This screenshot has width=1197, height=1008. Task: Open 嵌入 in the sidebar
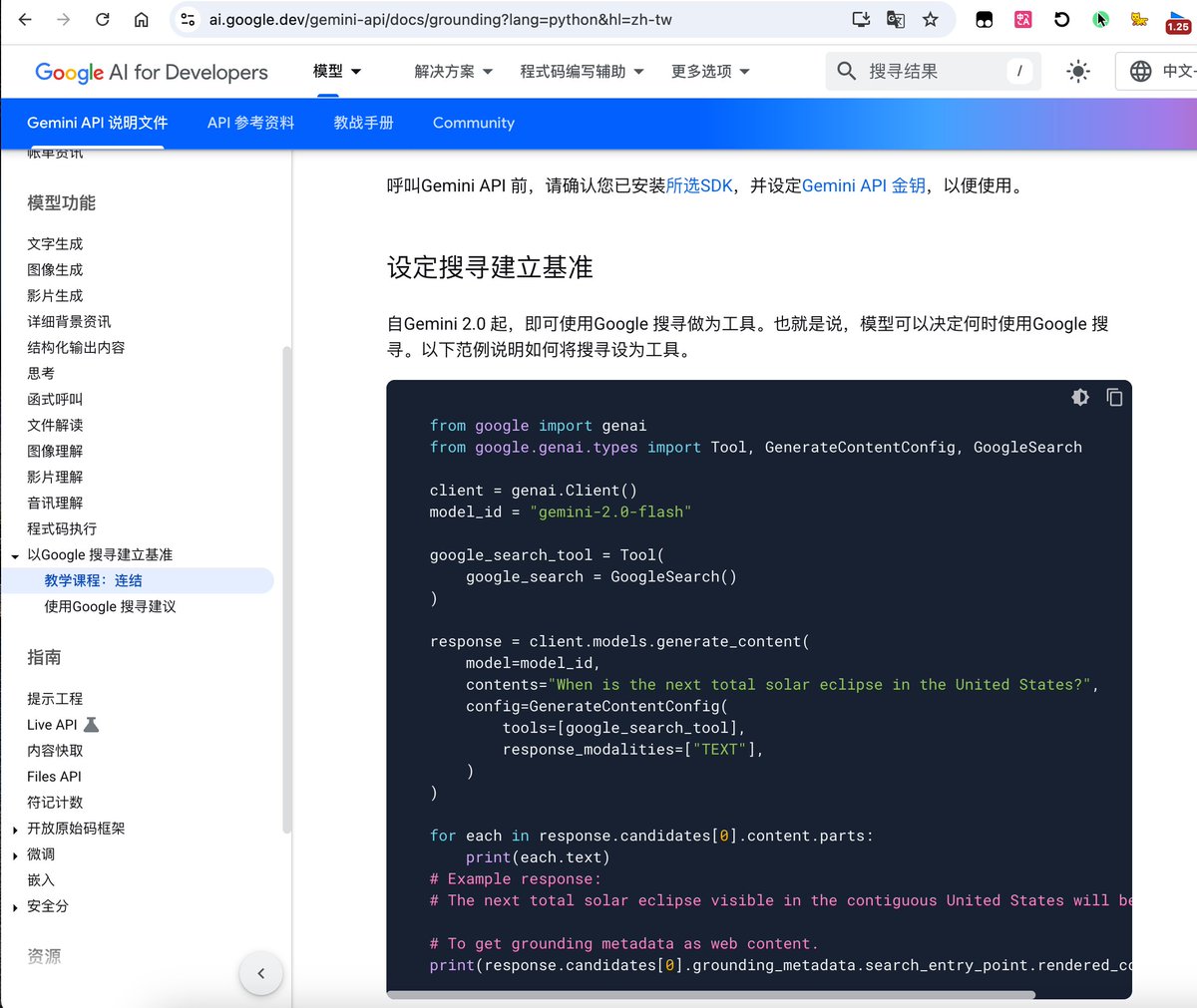point(41,879)
